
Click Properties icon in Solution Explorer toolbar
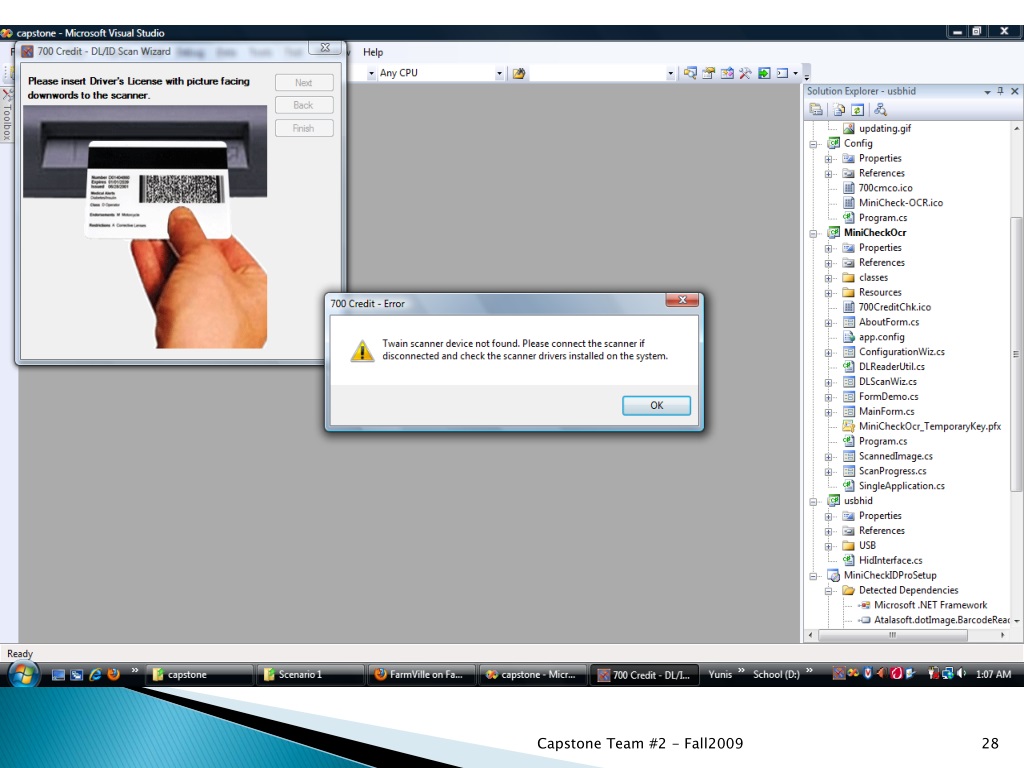coord(816,110)
